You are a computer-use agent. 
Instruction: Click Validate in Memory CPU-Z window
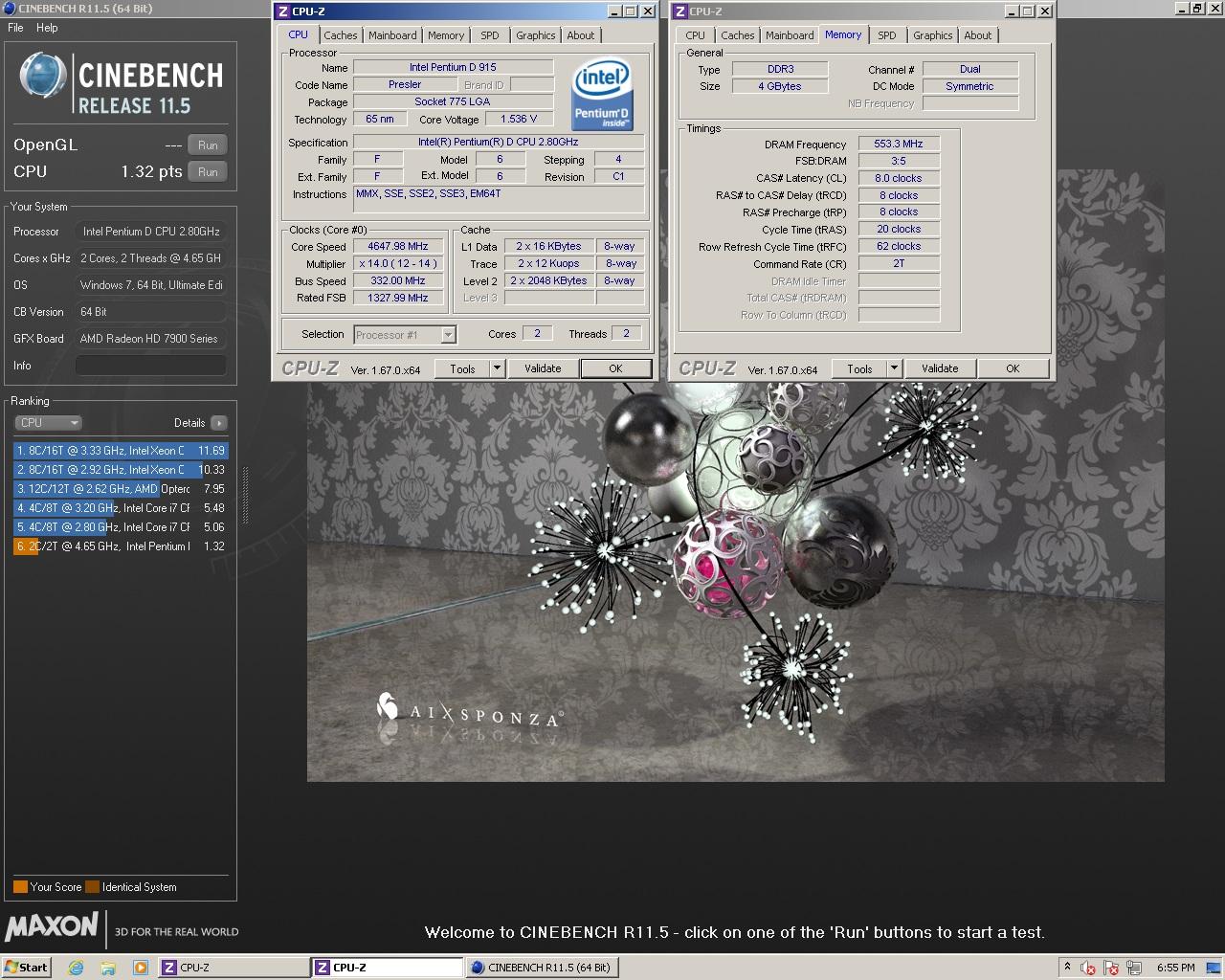coord(940,368)
